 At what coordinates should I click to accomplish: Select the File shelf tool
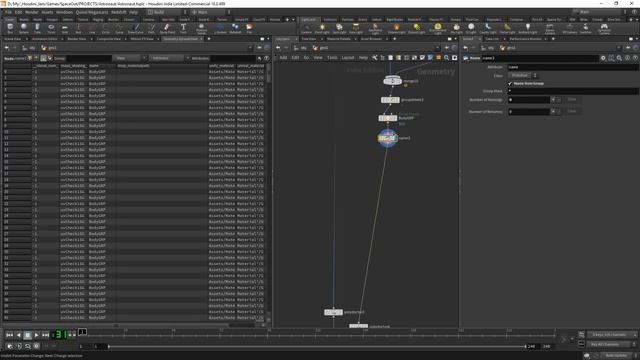tap(249, 28)
